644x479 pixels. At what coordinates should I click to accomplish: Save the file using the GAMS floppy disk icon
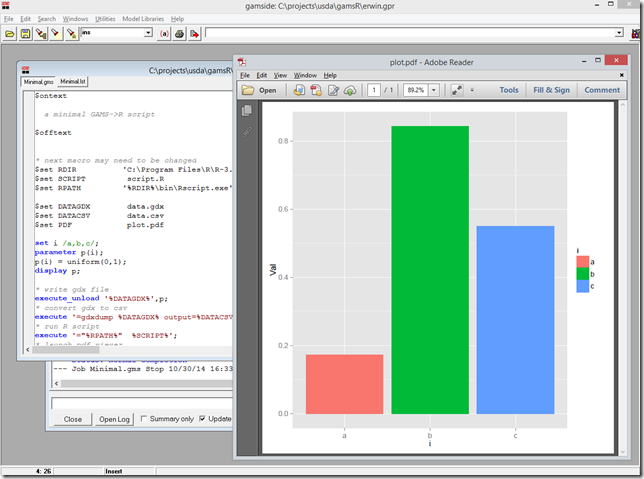(25, 34)
